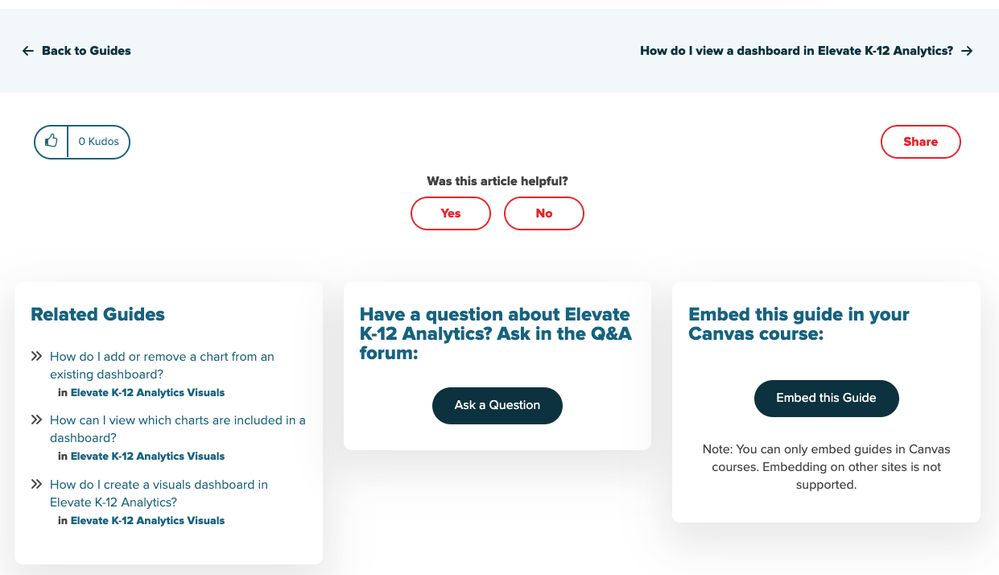Open second Elevate K-12 Analytics Visuals category link
999x575 pixels.
[147, 456]
